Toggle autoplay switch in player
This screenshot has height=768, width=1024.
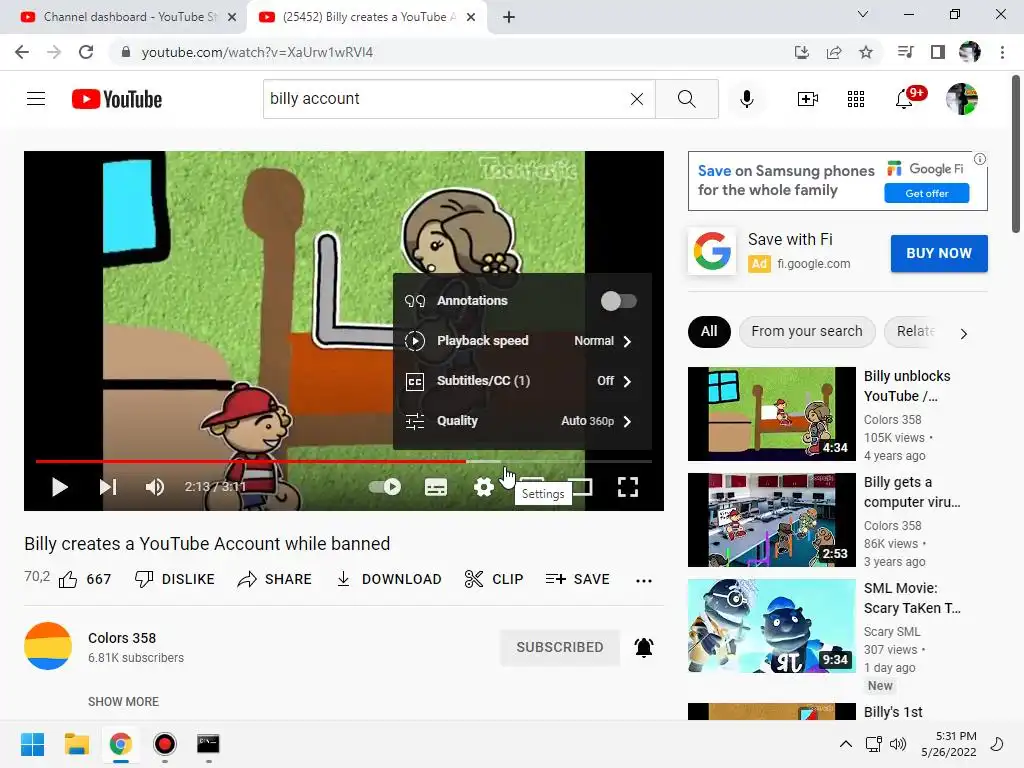(x=385, y=487)
